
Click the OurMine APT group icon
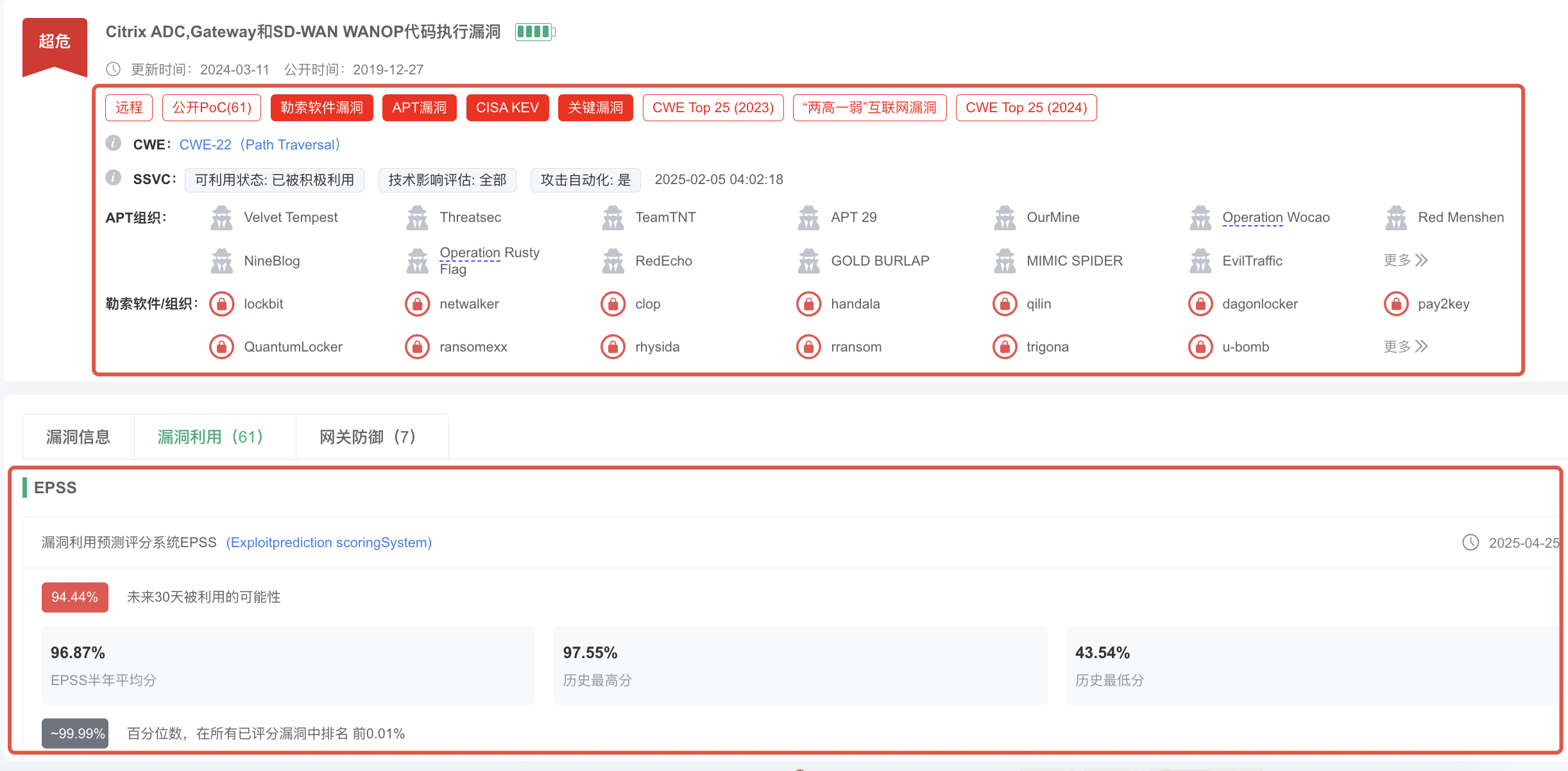[1005, 218]
